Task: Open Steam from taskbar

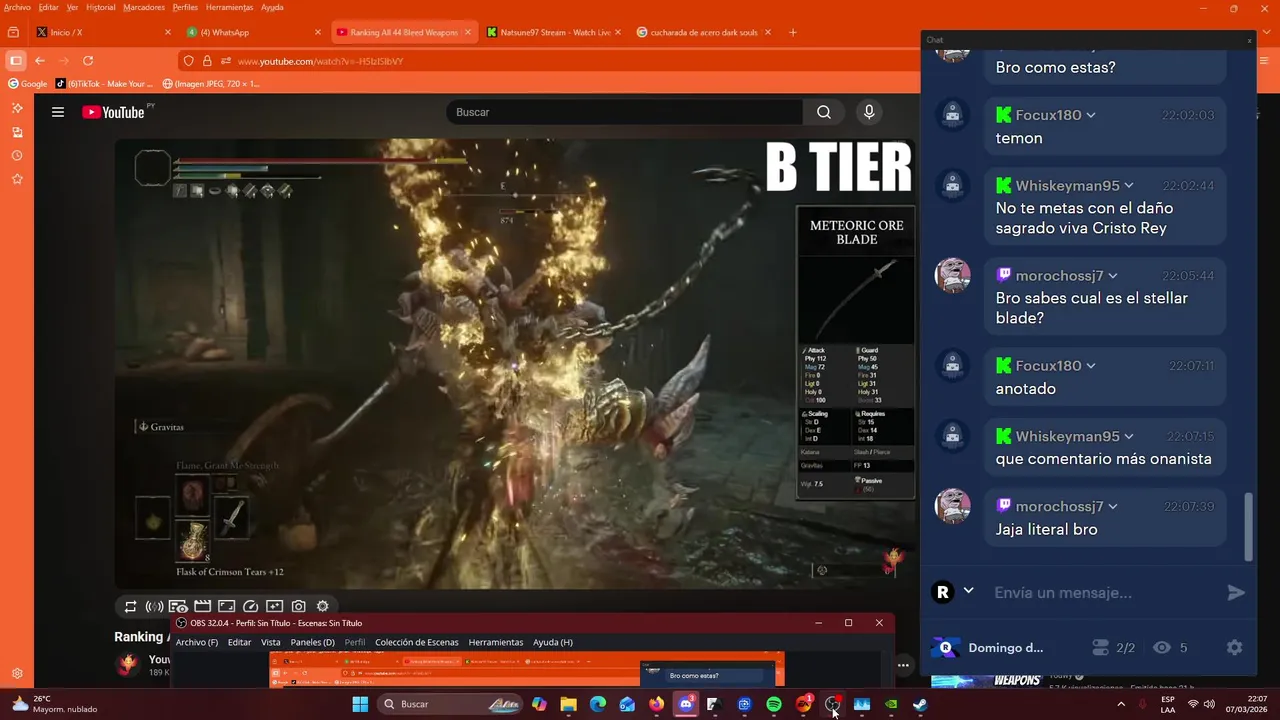Action: (920, 704)
